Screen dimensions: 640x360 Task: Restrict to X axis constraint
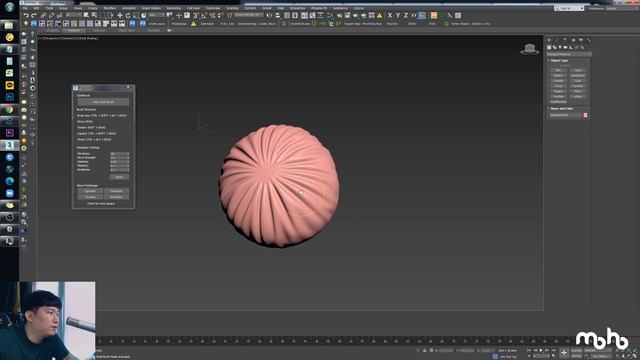[x=390, y=16]
